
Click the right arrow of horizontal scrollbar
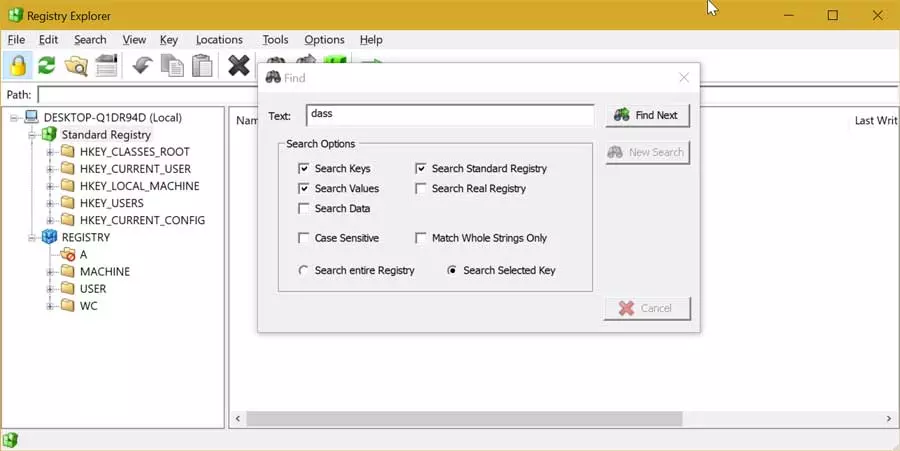(x=889, y=419)
